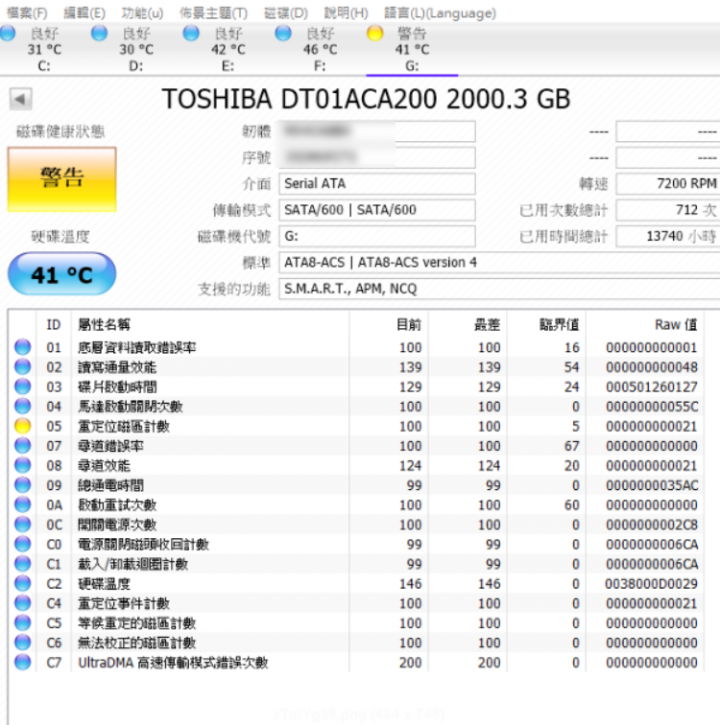Select drive G: yellow warning orb
720x725 pixels.
pyautogui.click(x=375, y=33)
